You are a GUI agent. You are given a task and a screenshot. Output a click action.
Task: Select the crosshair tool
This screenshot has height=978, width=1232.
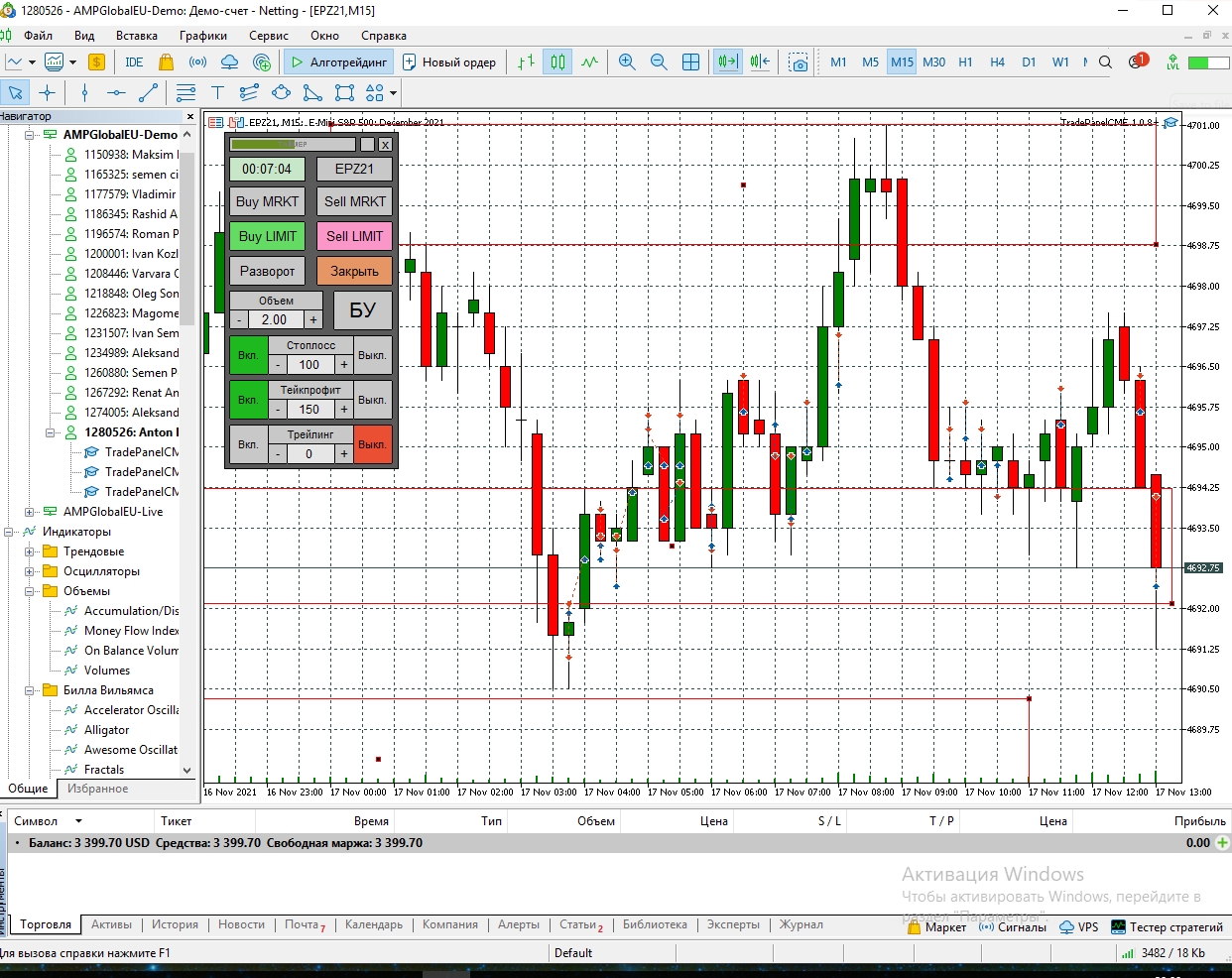pos(47,92)
